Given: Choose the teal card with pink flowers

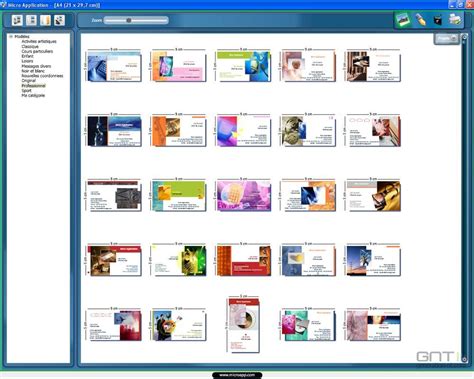Looking at the screenshot, I should tap(308, 325).
